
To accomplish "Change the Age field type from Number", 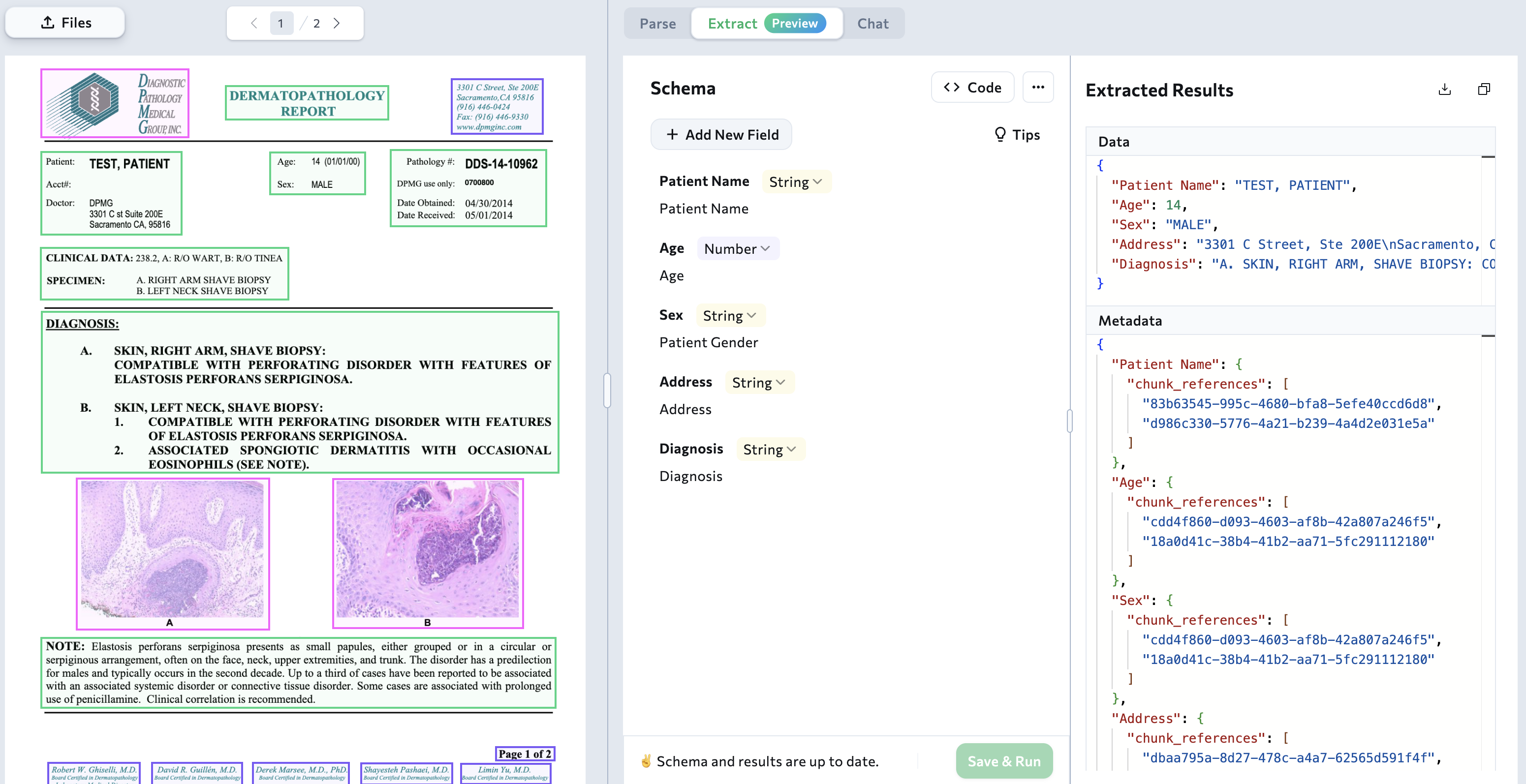I will click(738, 248).
